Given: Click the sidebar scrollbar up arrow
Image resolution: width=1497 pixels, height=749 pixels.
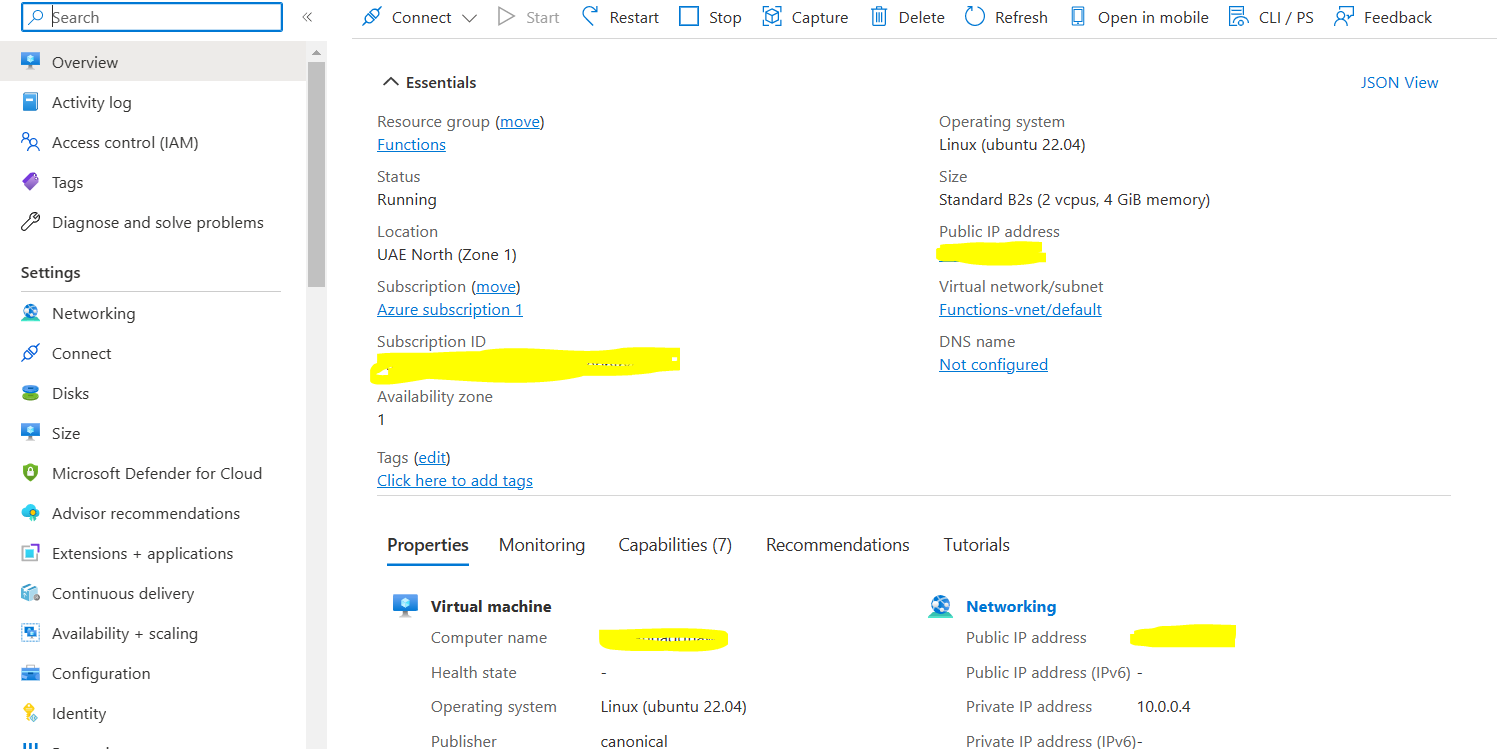Looking at the screenshot, I should pyautogui.click(x=316, y=52).
